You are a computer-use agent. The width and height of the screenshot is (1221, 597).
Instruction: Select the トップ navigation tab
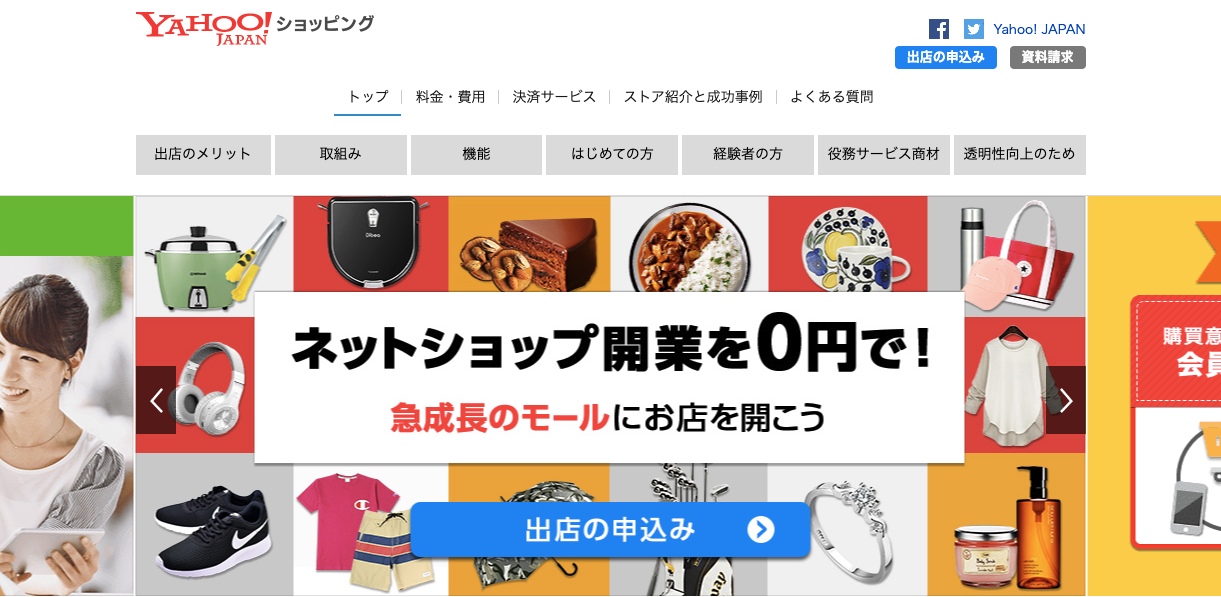click(x=368, y=97)
